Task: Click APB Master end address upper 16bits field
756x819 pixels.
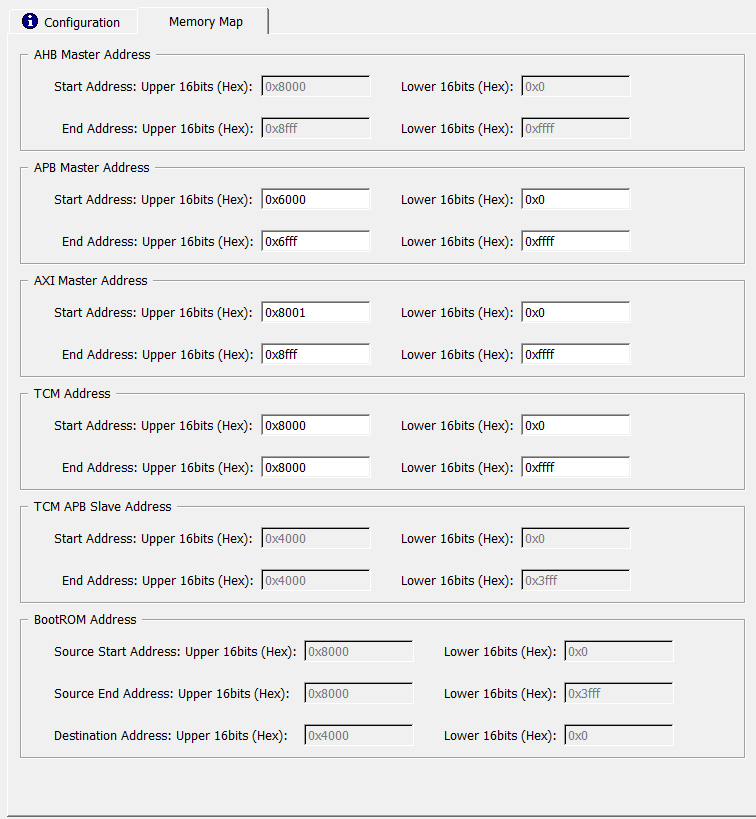Action: point(315,241)
